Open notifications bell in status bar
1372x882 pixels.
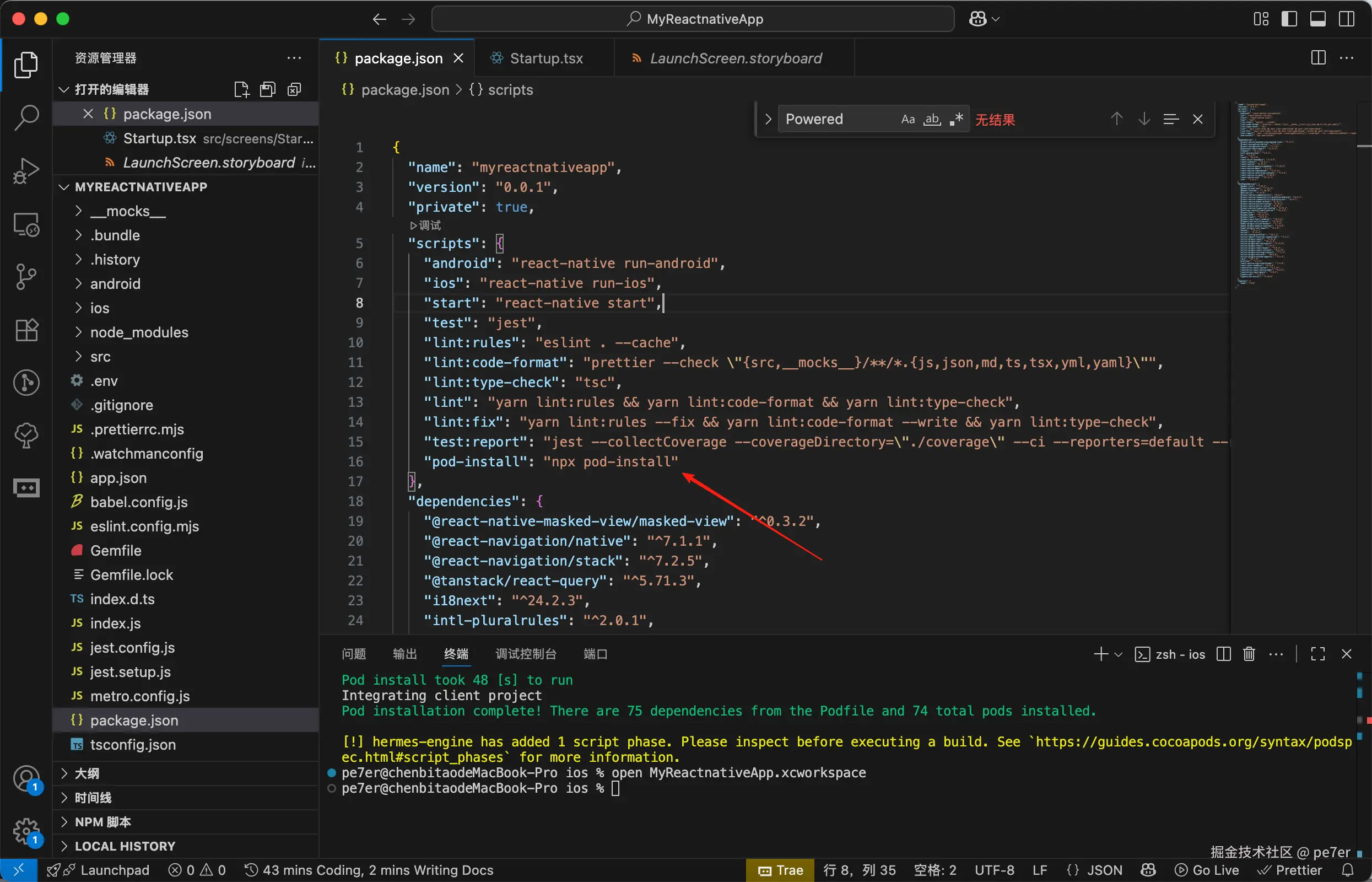pos(1347,870)
